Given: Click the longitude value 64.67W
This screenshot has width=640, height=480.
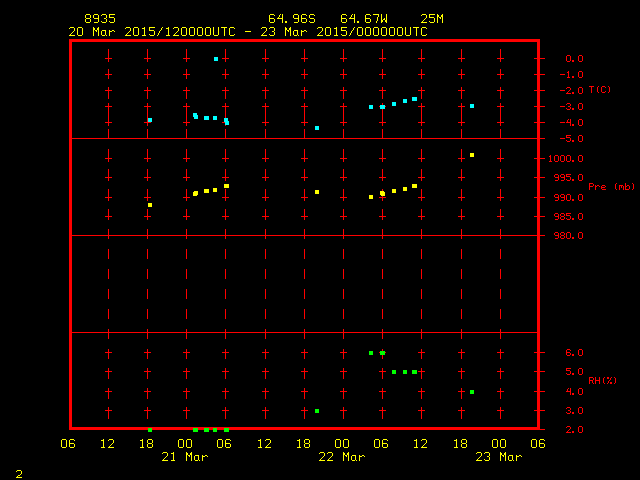Looking at the screenshot, I should coord(364,19).
